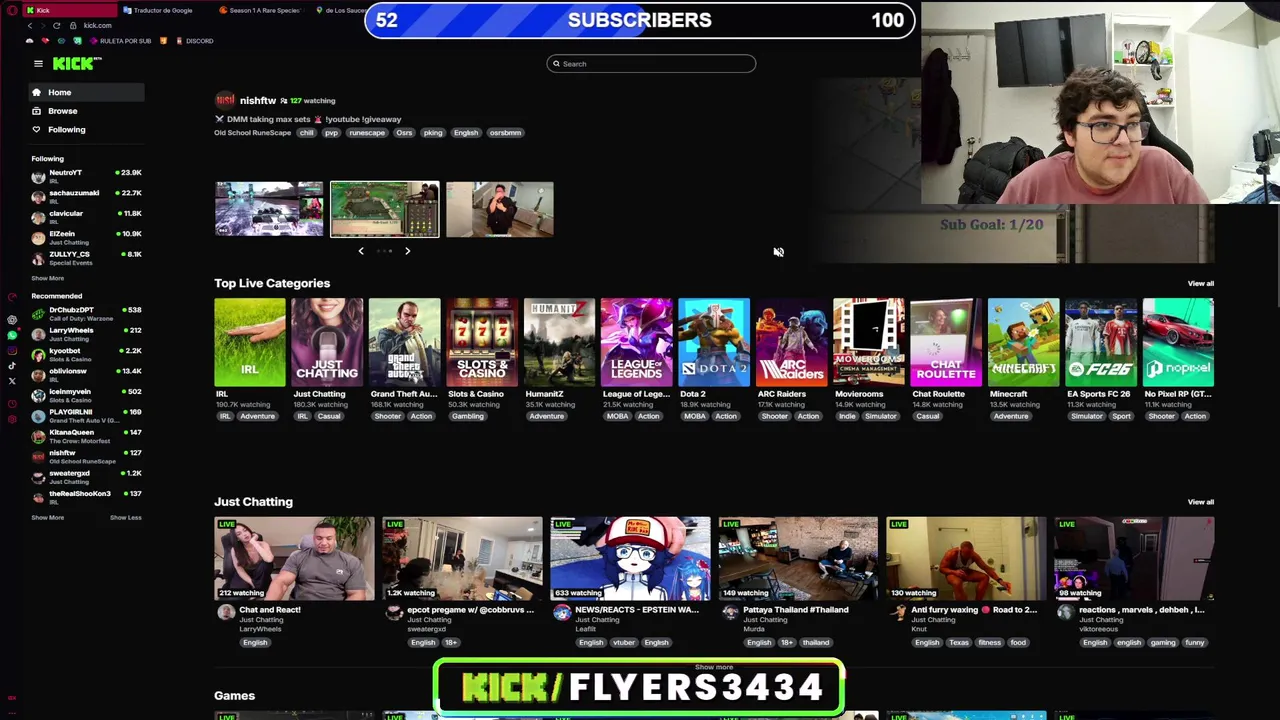The width and height of the screenshot is (1280, 720).
Task: Click the heart bookmark in bookmarks bar
Action: coord(45,41)
